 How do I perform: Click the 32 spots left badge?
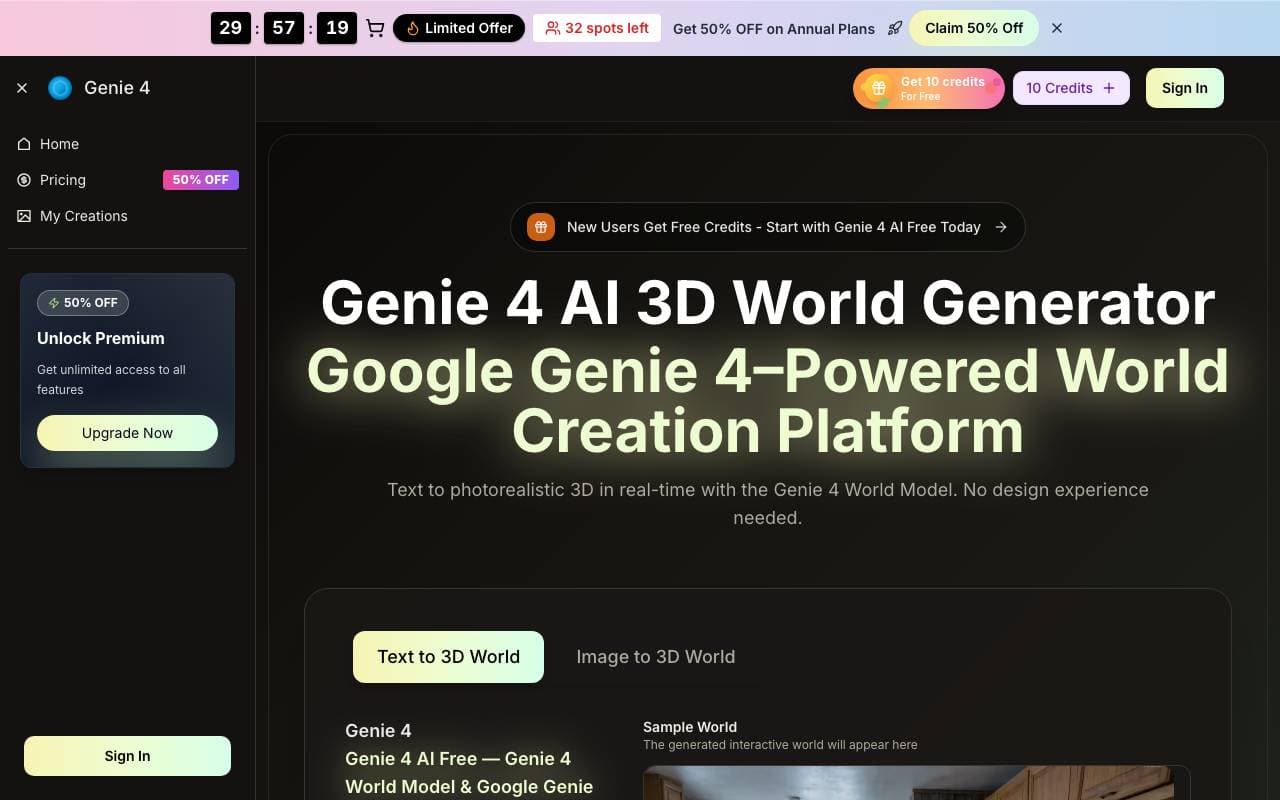tap(597, 28)
